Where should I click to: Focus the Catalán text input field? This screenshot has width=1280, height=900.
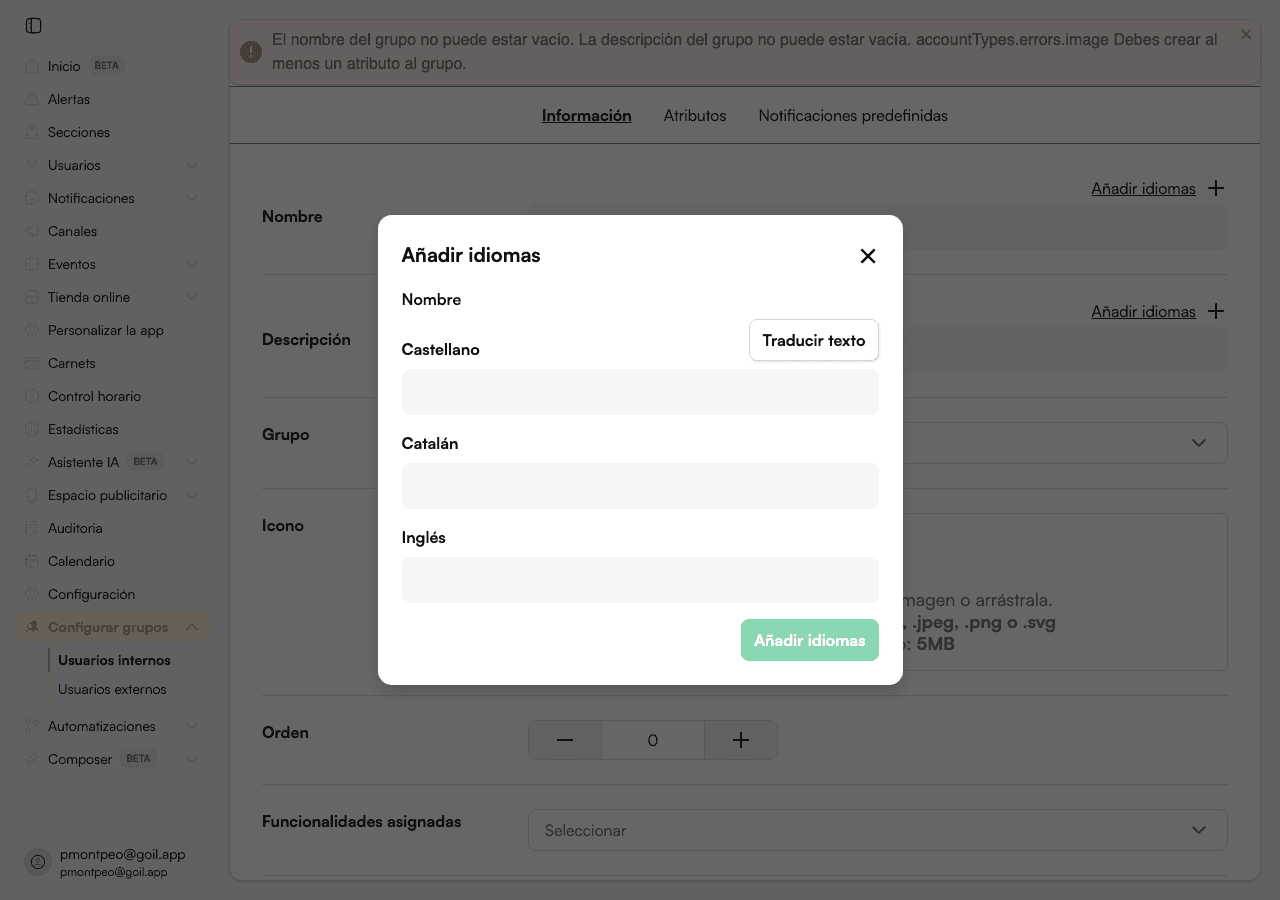[x=640, y=486]
